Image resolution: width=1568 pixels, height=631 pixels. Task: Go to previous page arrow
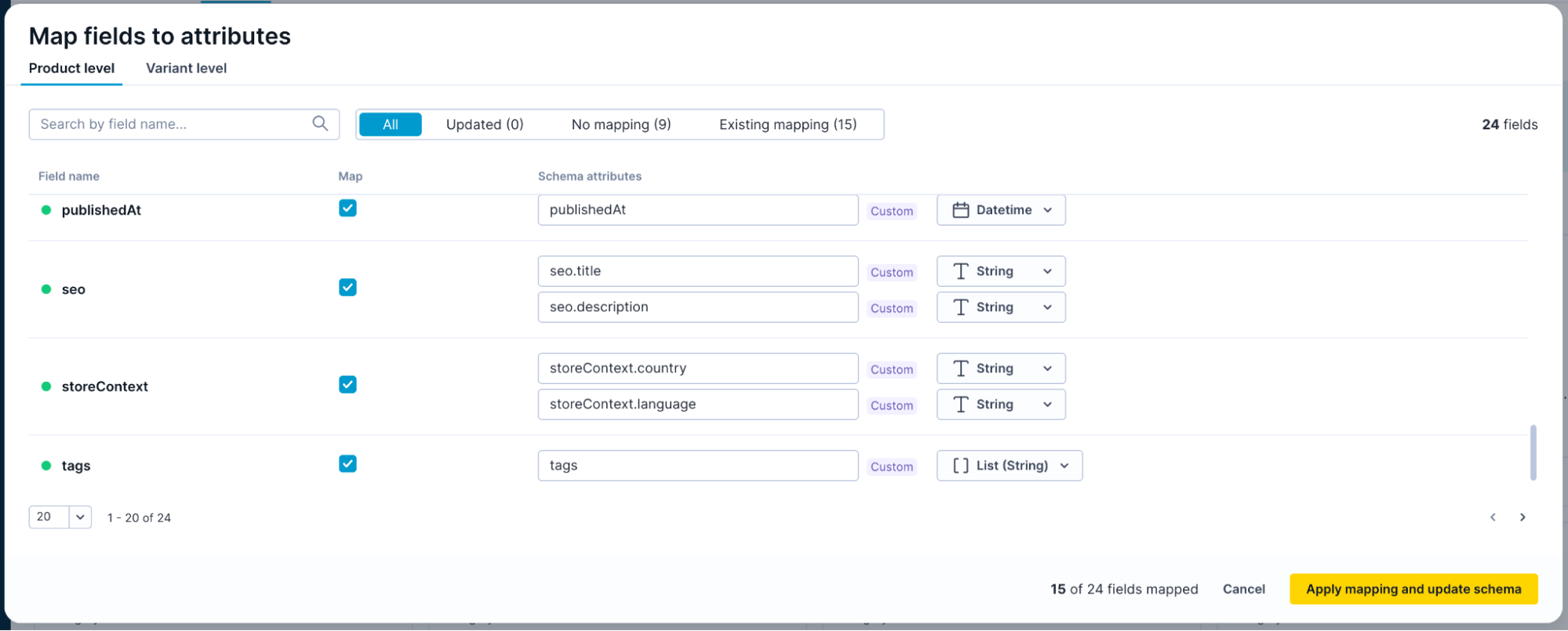click(x=1493, y=517)
